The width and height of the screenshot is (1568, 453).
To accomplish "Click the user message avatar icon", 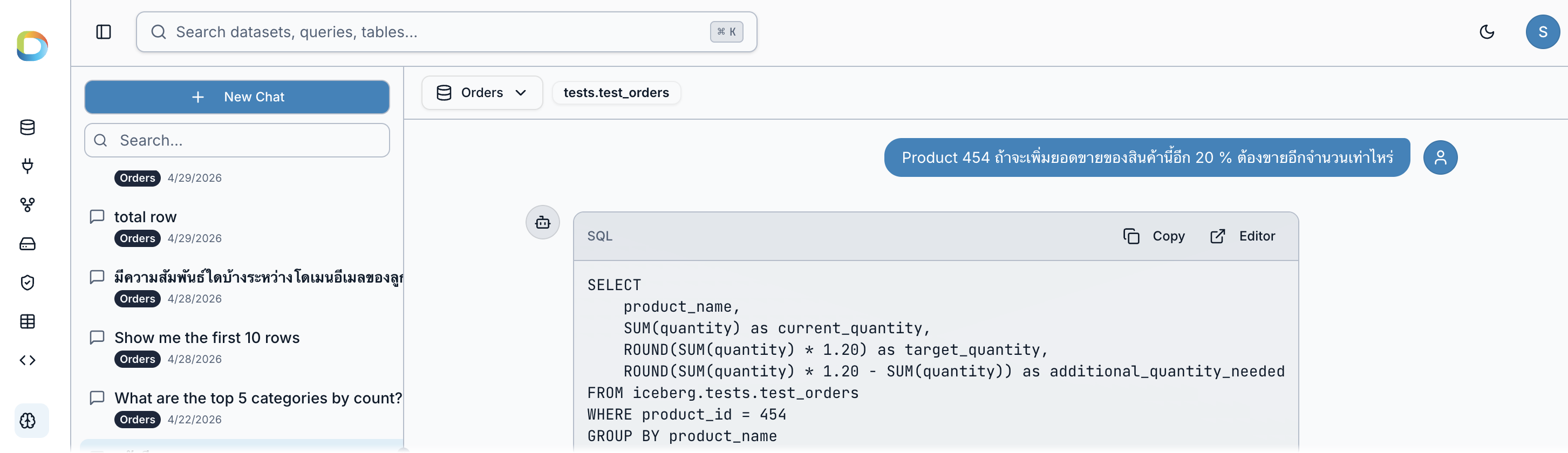I will (x=1440, y=157).
